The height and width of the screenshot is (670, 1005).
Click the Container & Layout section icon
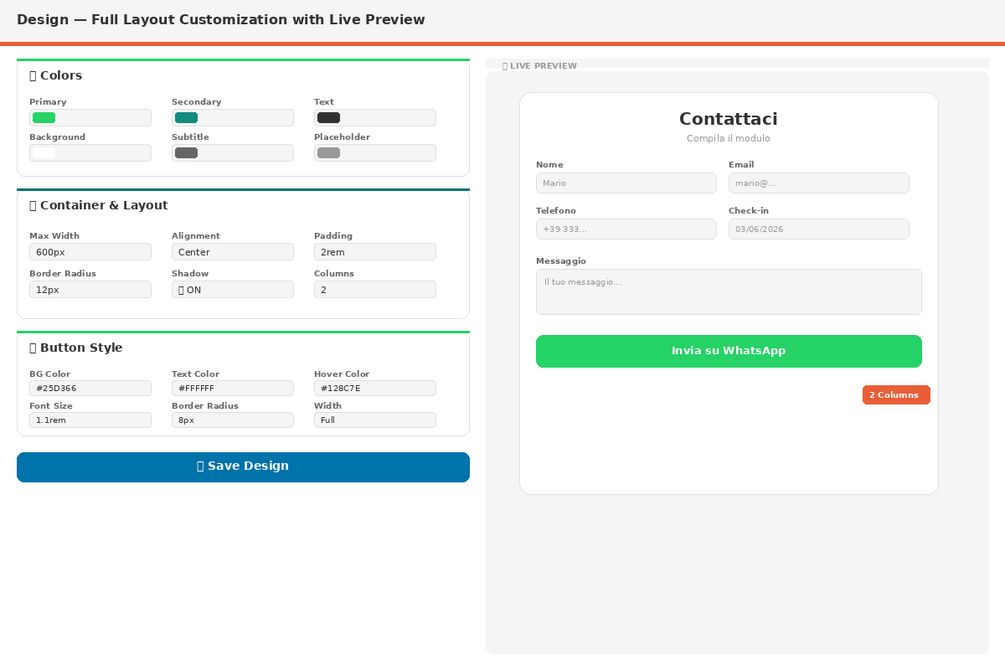click(33, 206)
